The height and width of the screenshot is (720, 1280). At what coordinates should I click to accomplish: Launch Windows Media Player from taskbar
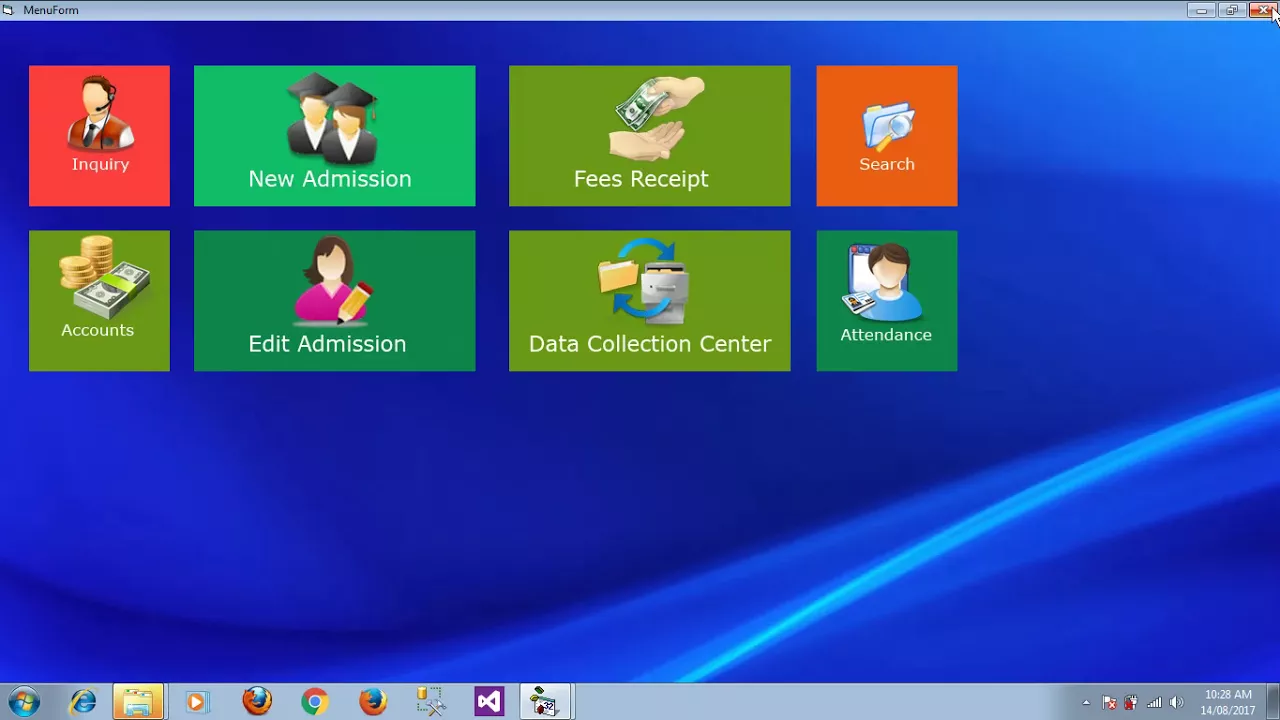[x=196, y=702]
